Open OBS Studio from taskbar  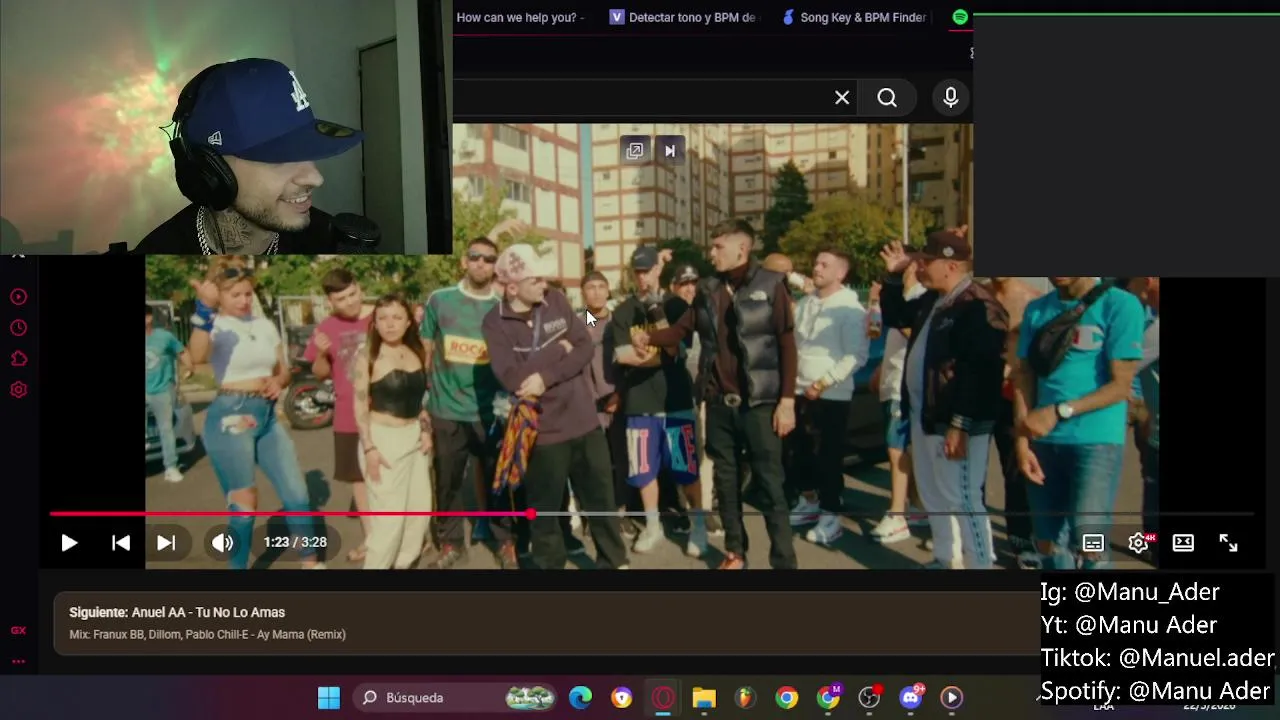870,697
